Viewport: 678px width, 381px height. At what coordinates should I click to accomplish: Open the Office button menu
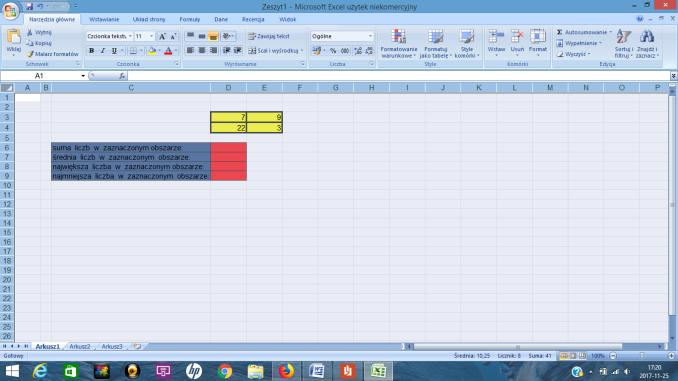pos(10,10)
